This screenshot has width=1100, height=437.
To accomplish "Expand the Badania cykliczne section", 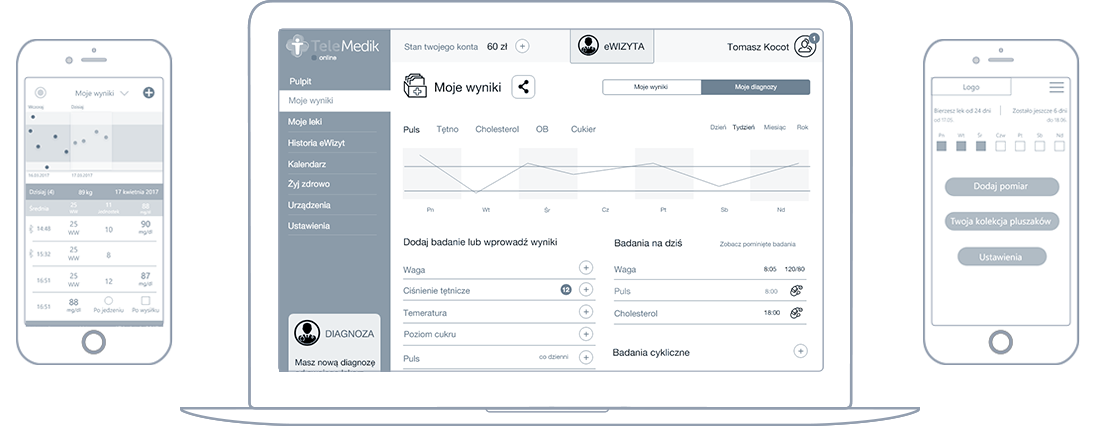I will pos(799,351).
